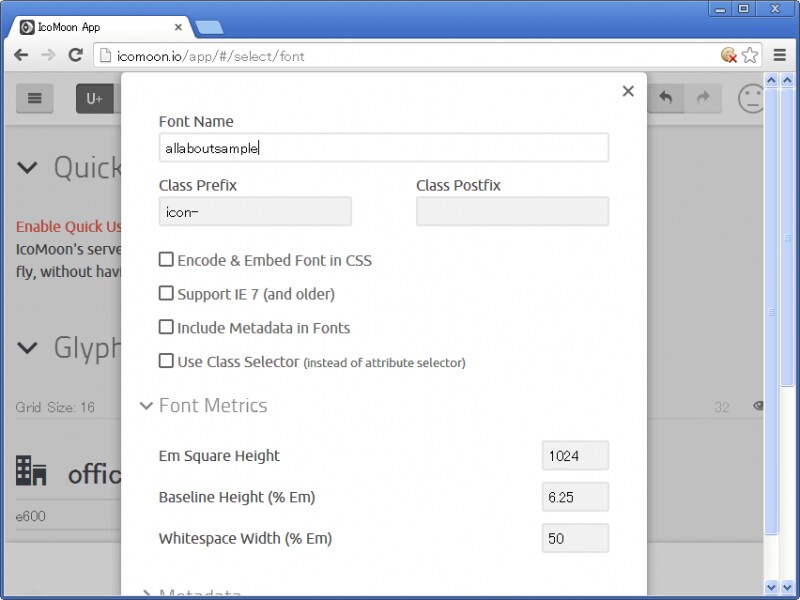
Task: Collapse the Glyphs section chevron
Action: click(x=27, y=348)
